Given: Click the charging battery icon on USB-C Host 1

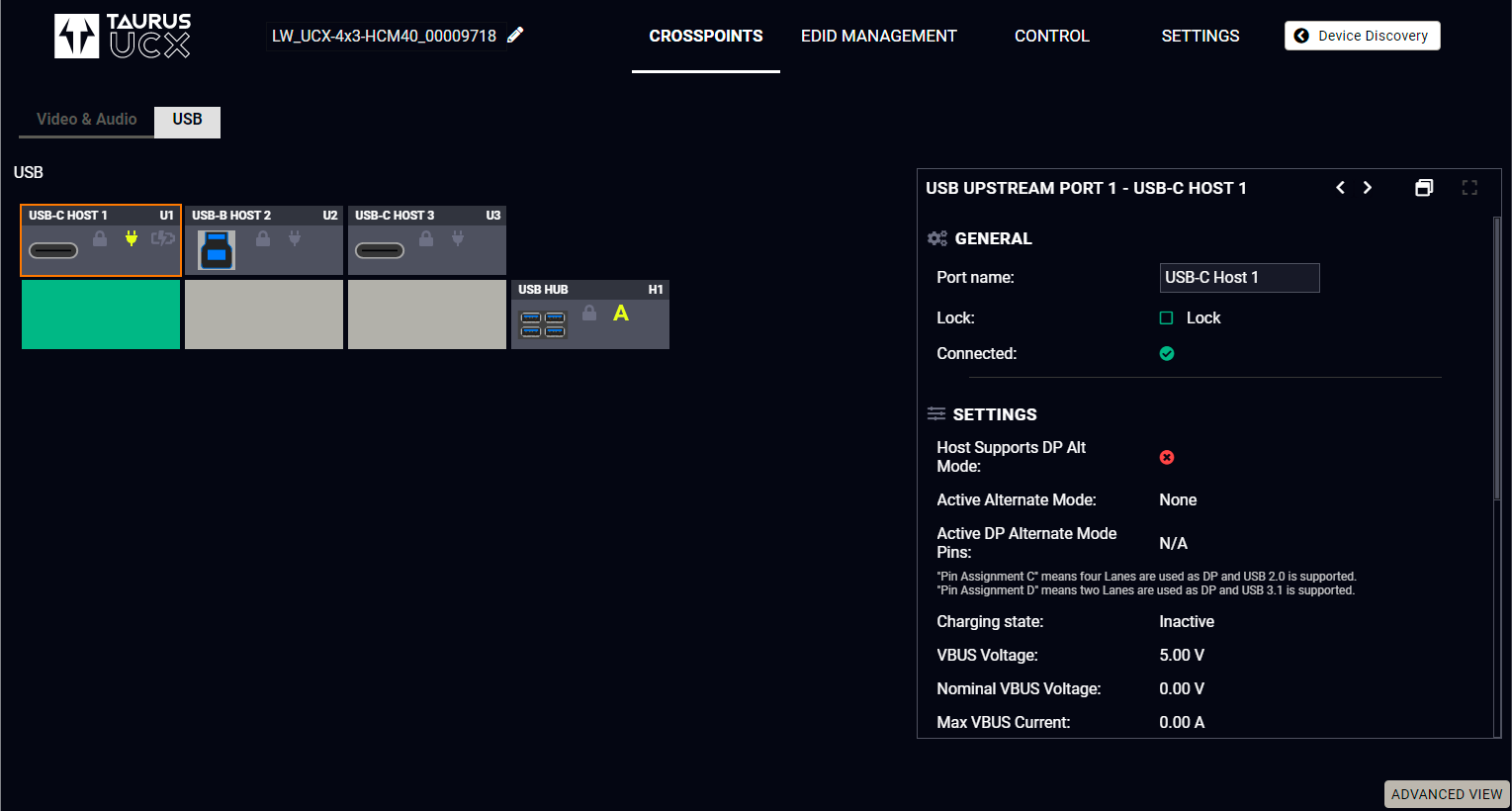Looking at the screenshot, I should 162,238.
